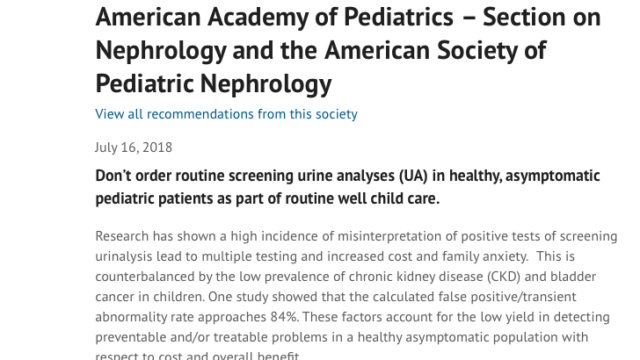Click the '(UA)' abbreviation in the bold recommendation

413,176
